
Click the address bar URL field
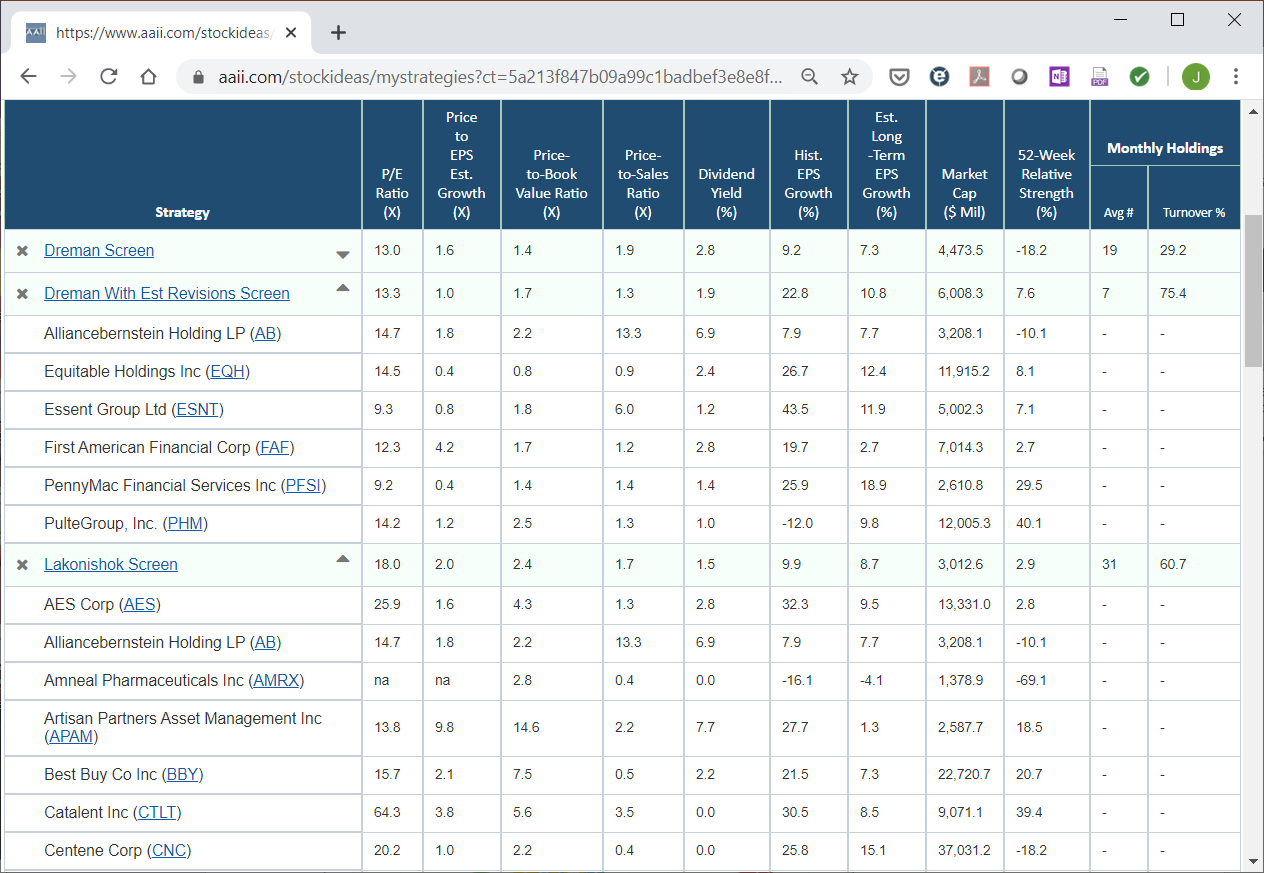tap(500, 77)
